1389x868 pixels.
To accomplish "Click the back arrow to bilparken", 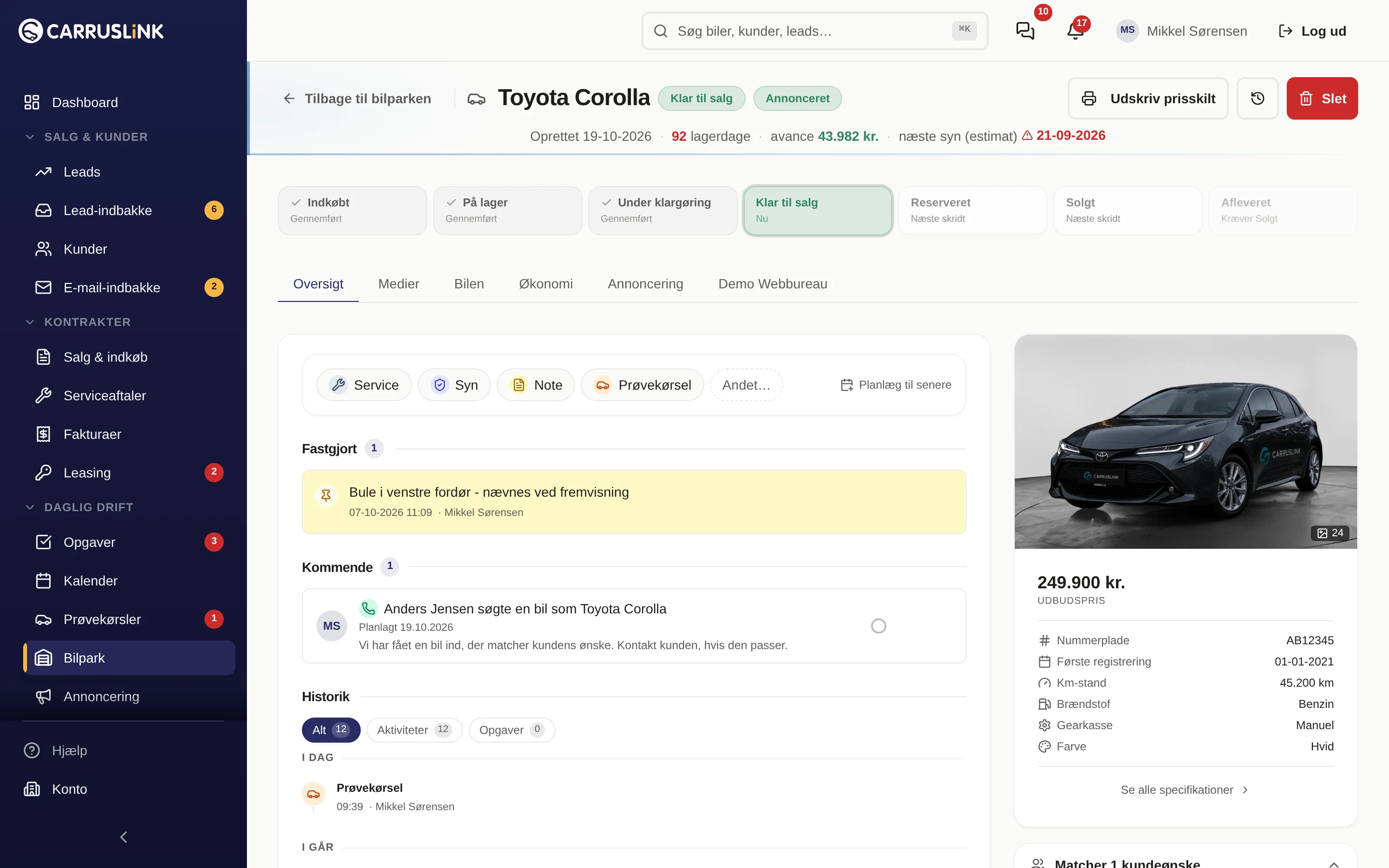I will [x=289, y=99].
